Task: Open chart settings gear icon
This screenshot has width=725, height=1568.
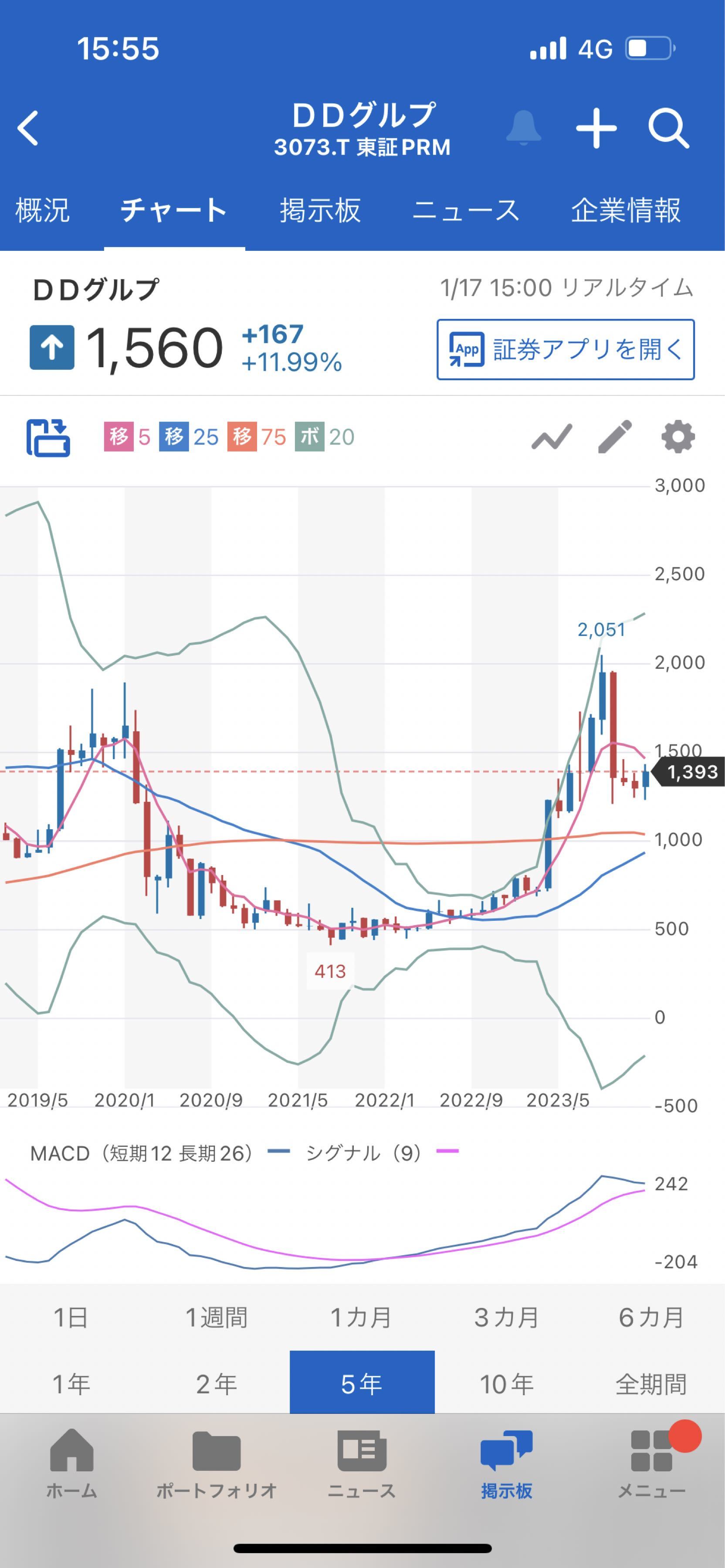Action: [x=678, y=437]
